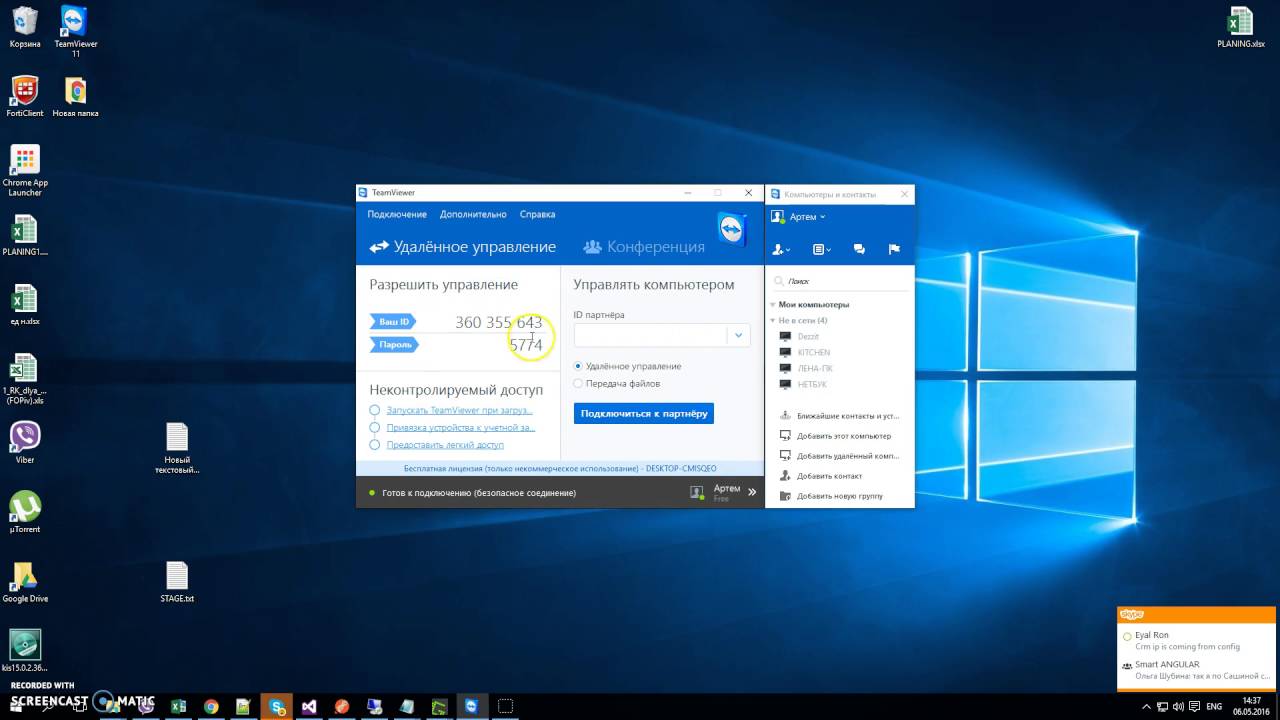The height and width of the screenshot is (720, 1280).
Task: Click the Поиск search field in the contacts panel
Action: coord(840,282)
